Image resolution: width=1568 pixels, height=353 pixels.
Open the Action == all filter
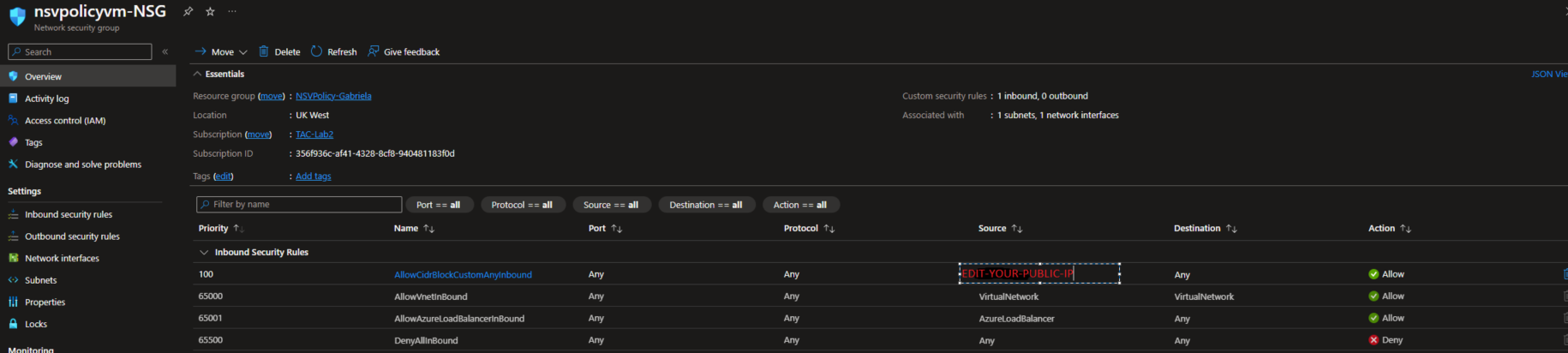click(x=800, y=205)
